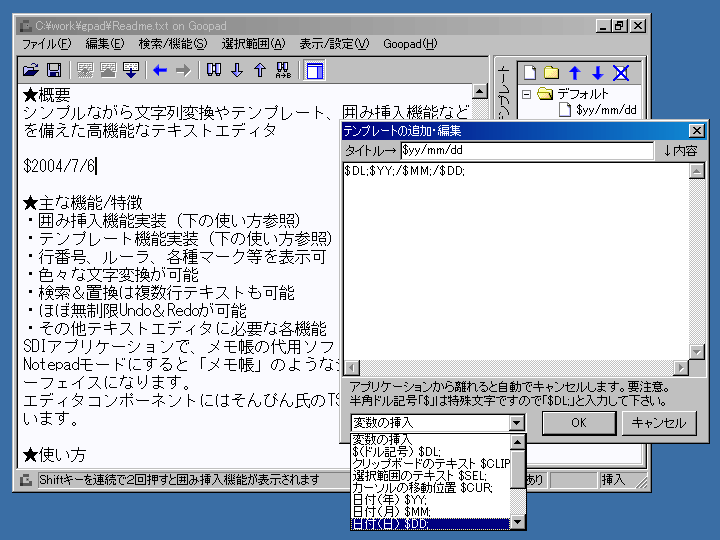Click the Find next down arrow icon
The image size is (720, 540).
[x=237, y=70]
